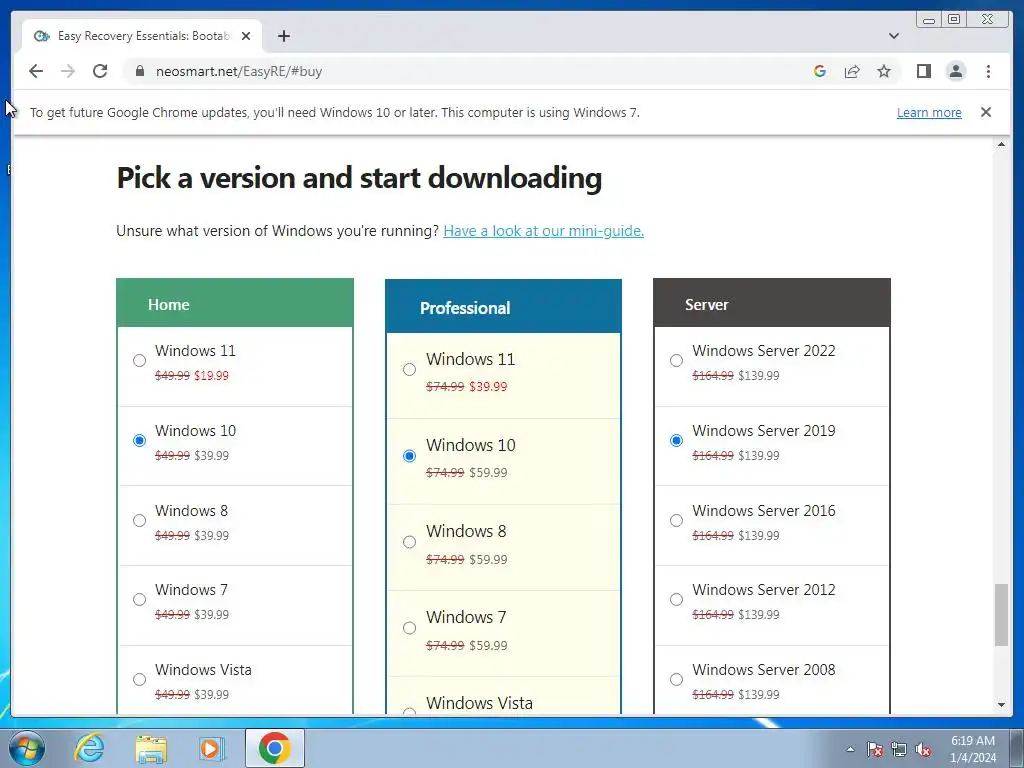
Task: Dismiss the Chrome update notification bar
Action: pyautogui.click(x=985, y=112)
